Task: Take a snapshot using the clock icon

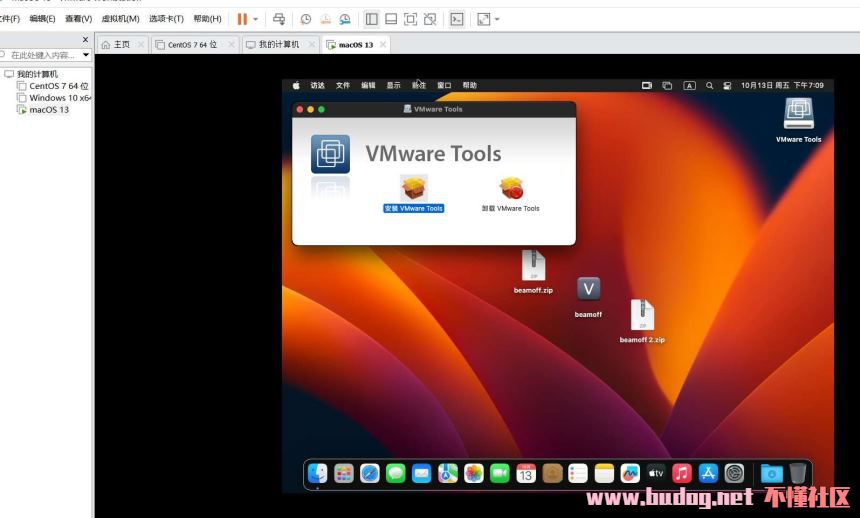Action: coord(305,19)
